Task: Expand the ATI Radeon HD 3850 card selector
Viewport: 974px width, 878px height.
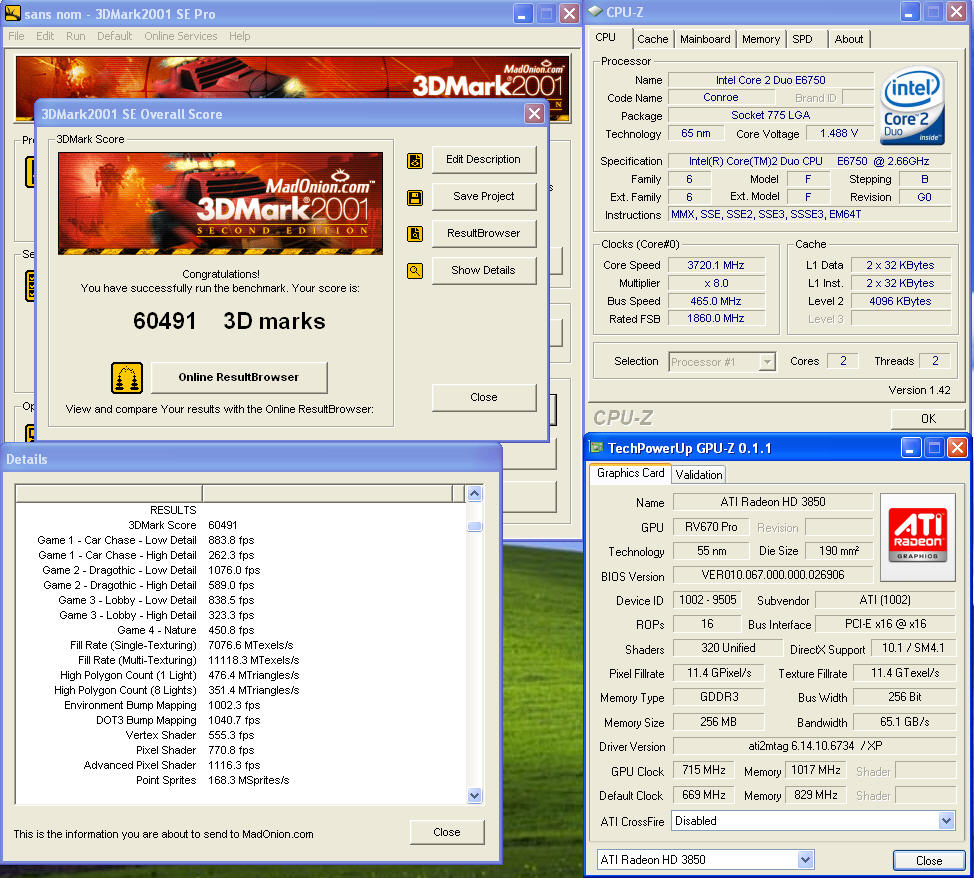Action: click(805, 860)
